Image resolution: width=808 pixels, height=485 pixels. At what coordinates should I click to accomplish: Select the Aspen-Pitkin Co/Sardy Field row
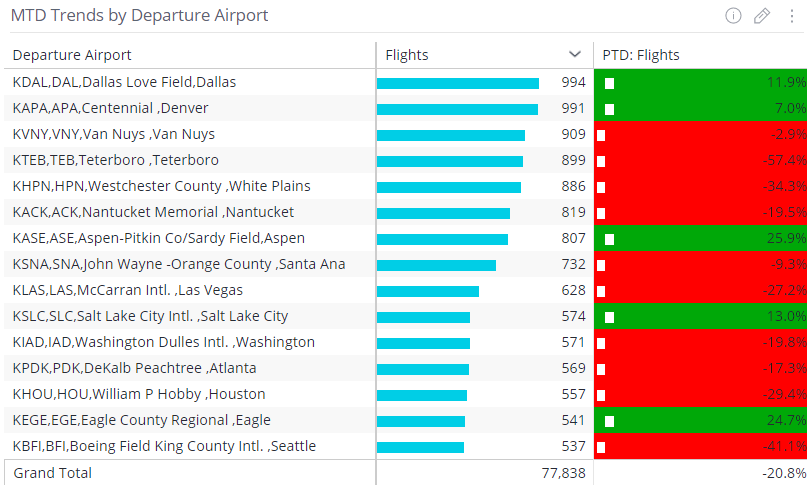(x=158, y=238)
